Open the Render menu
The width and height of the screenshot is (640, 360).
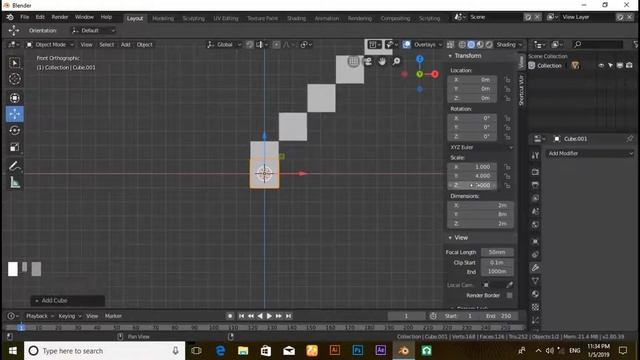[60, 17]
